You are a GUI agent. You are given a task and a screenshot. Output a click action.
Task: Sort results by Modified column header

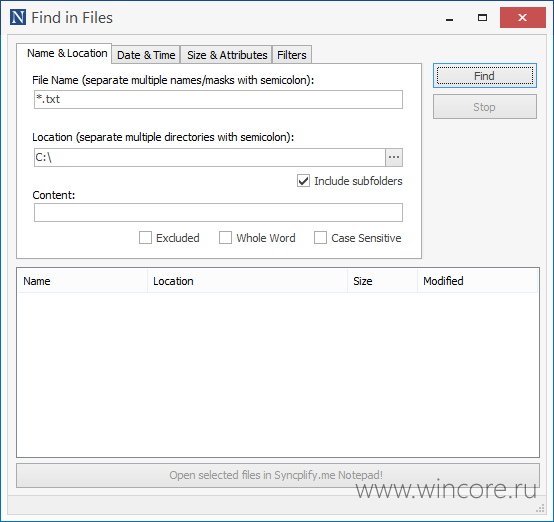click(x=478, y=281)
